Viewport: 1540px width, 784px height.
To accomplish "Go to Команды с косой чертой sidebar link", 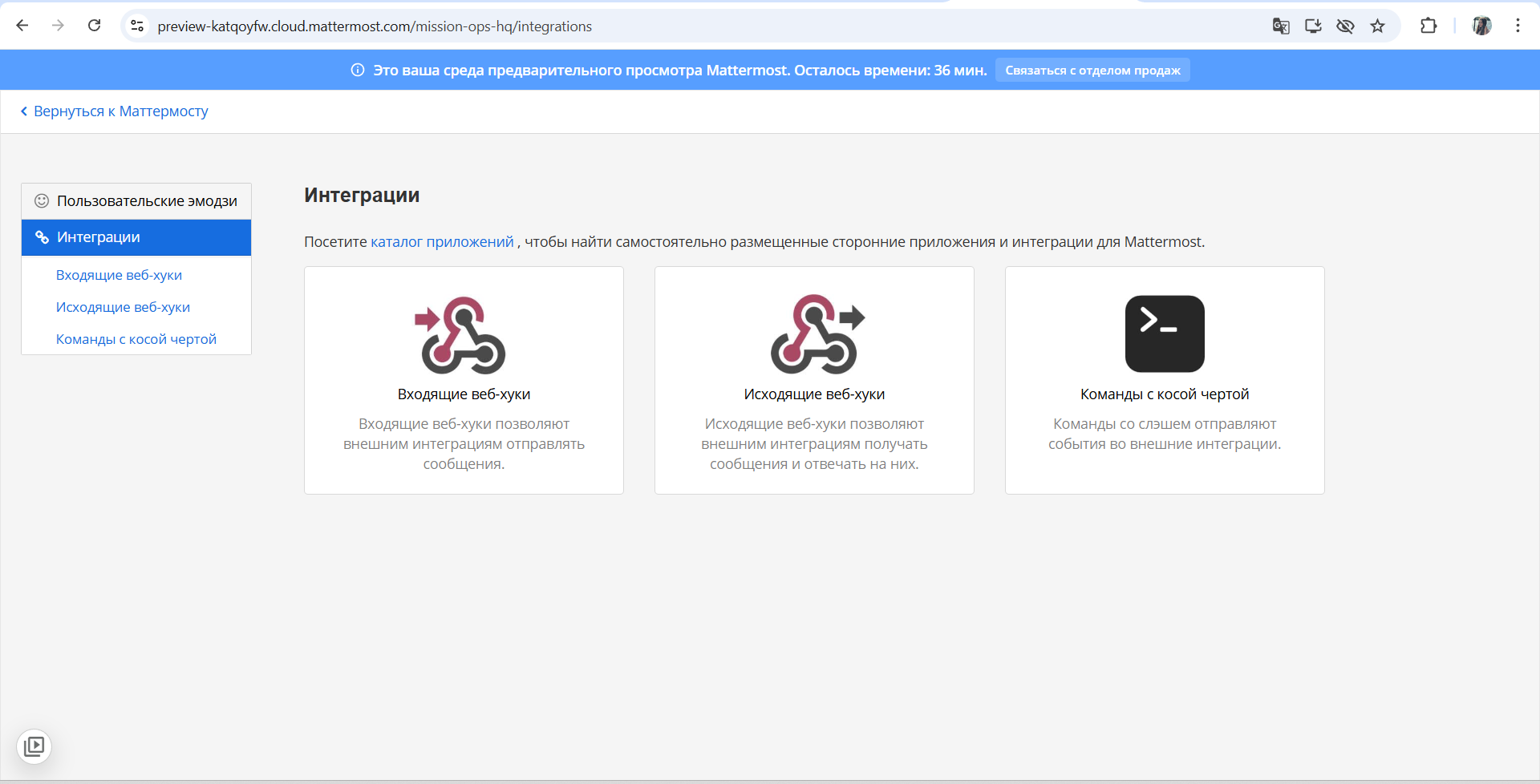I will pos(136,339).
